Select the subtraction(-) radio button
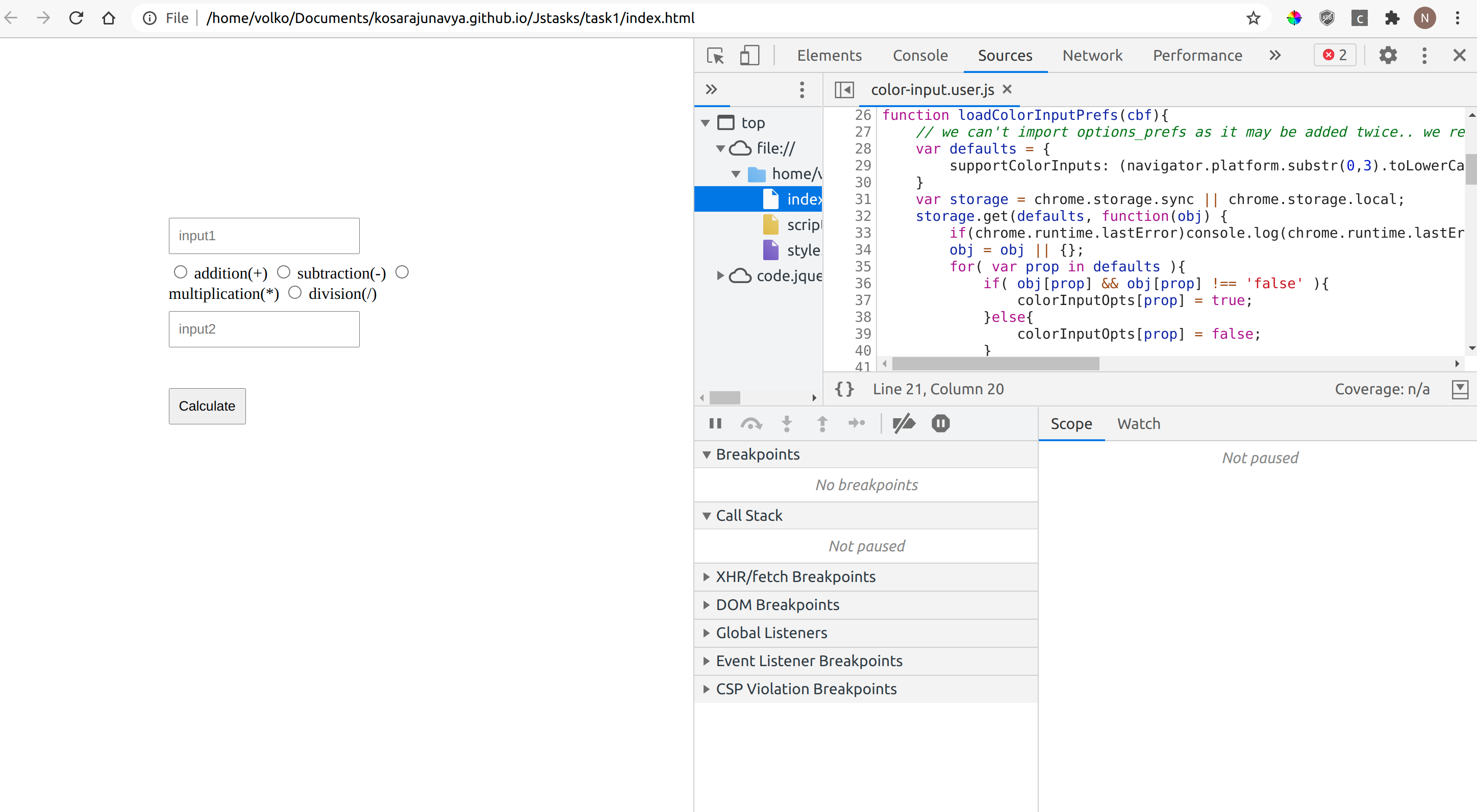Viewport: 1477px width, 812px height. pyautogui.click(x=283, y=272)
